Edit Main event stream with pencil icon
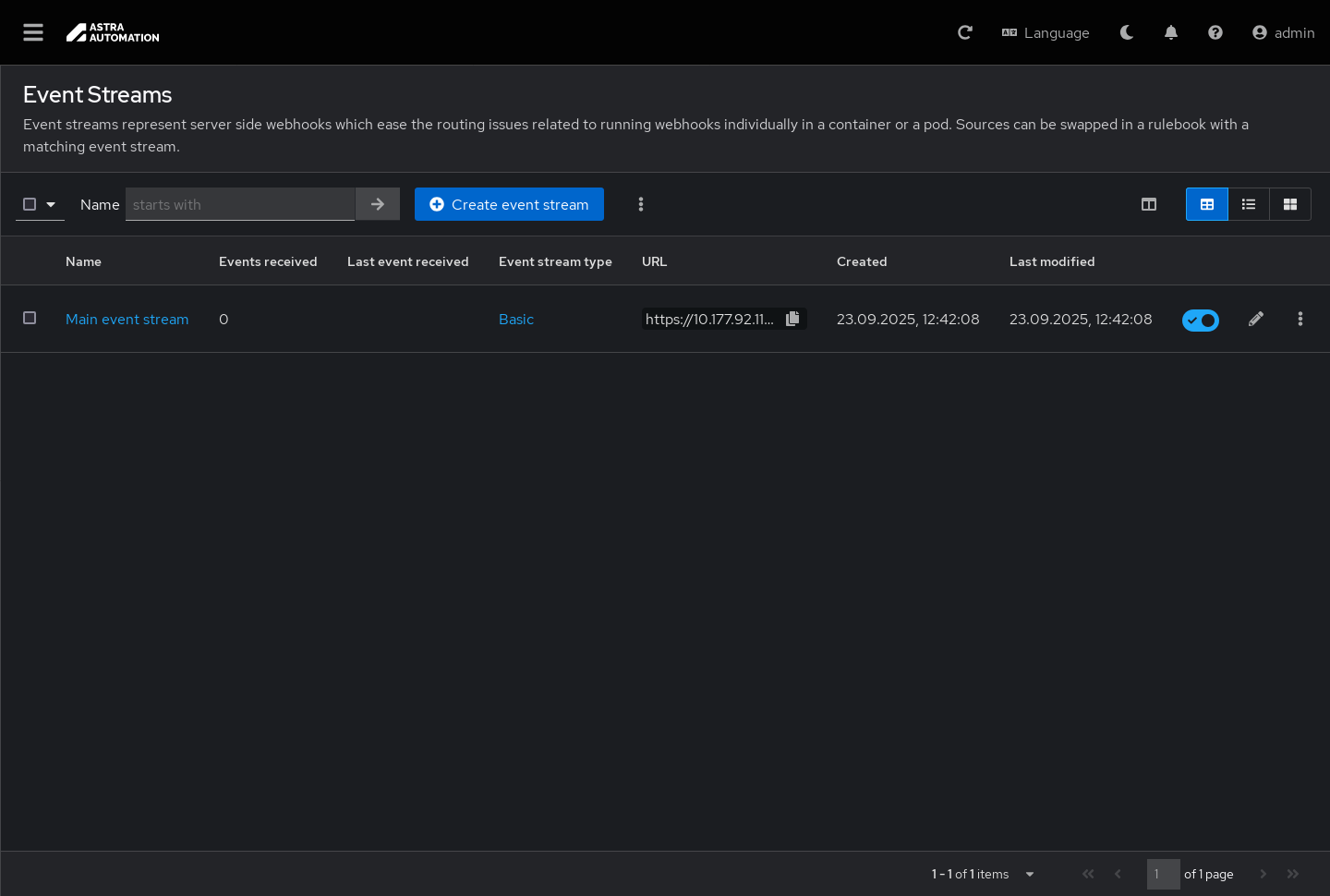The image size is (1330, 896). 1256,319
